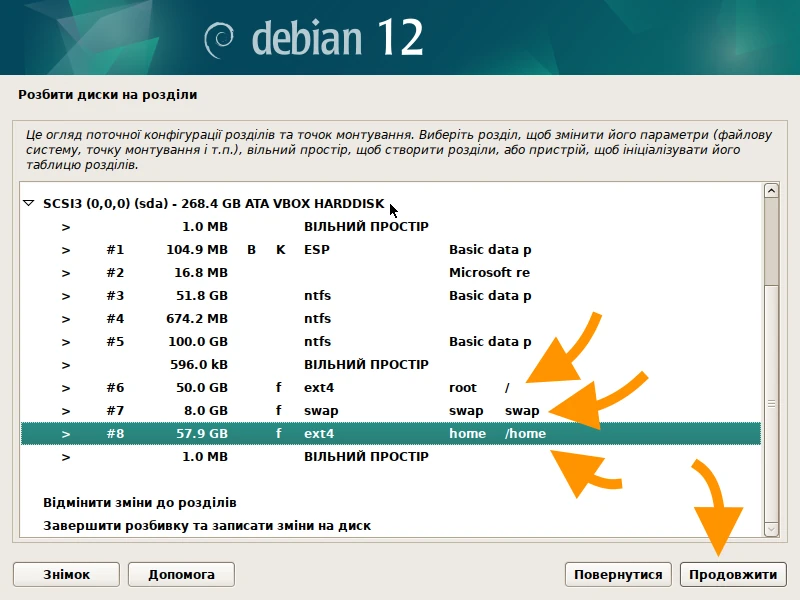Select last 1.0 MB free space row
The image size is (800, 600).
[x=391, y=456]
